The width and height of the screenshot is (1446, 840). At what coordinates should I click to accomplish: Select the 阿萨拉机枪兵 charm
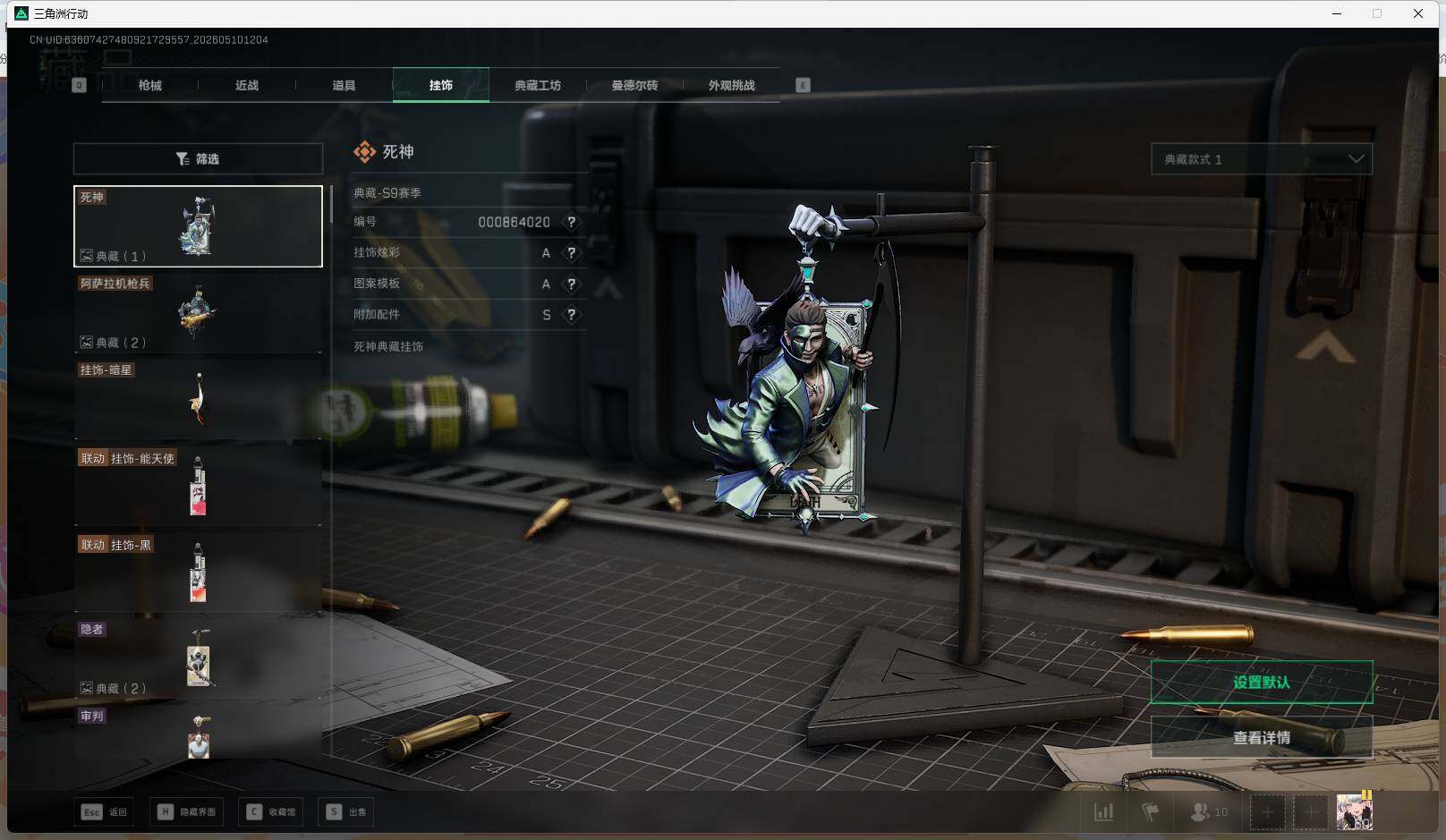click(198, 312)
